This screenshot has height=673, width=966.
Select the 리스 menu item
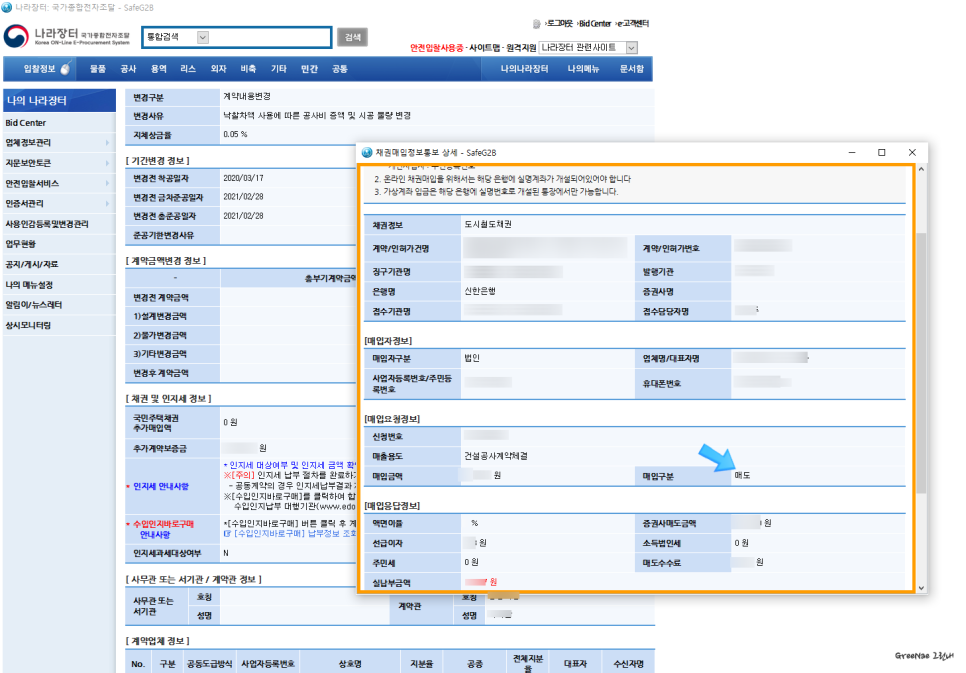(x=188, y=69)
